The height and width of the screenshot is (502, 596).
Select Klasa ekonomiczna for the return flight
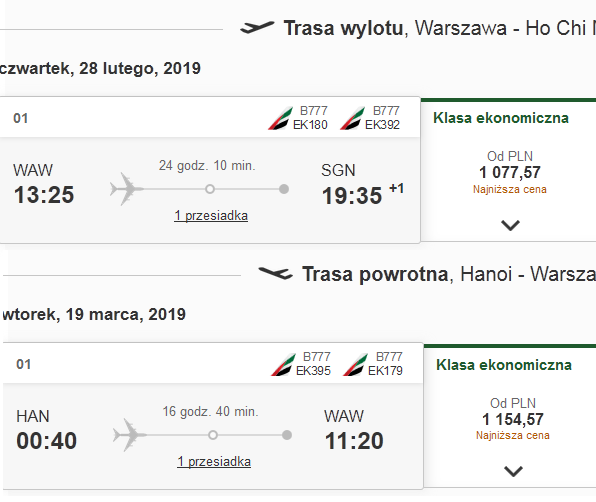(504, 365)
